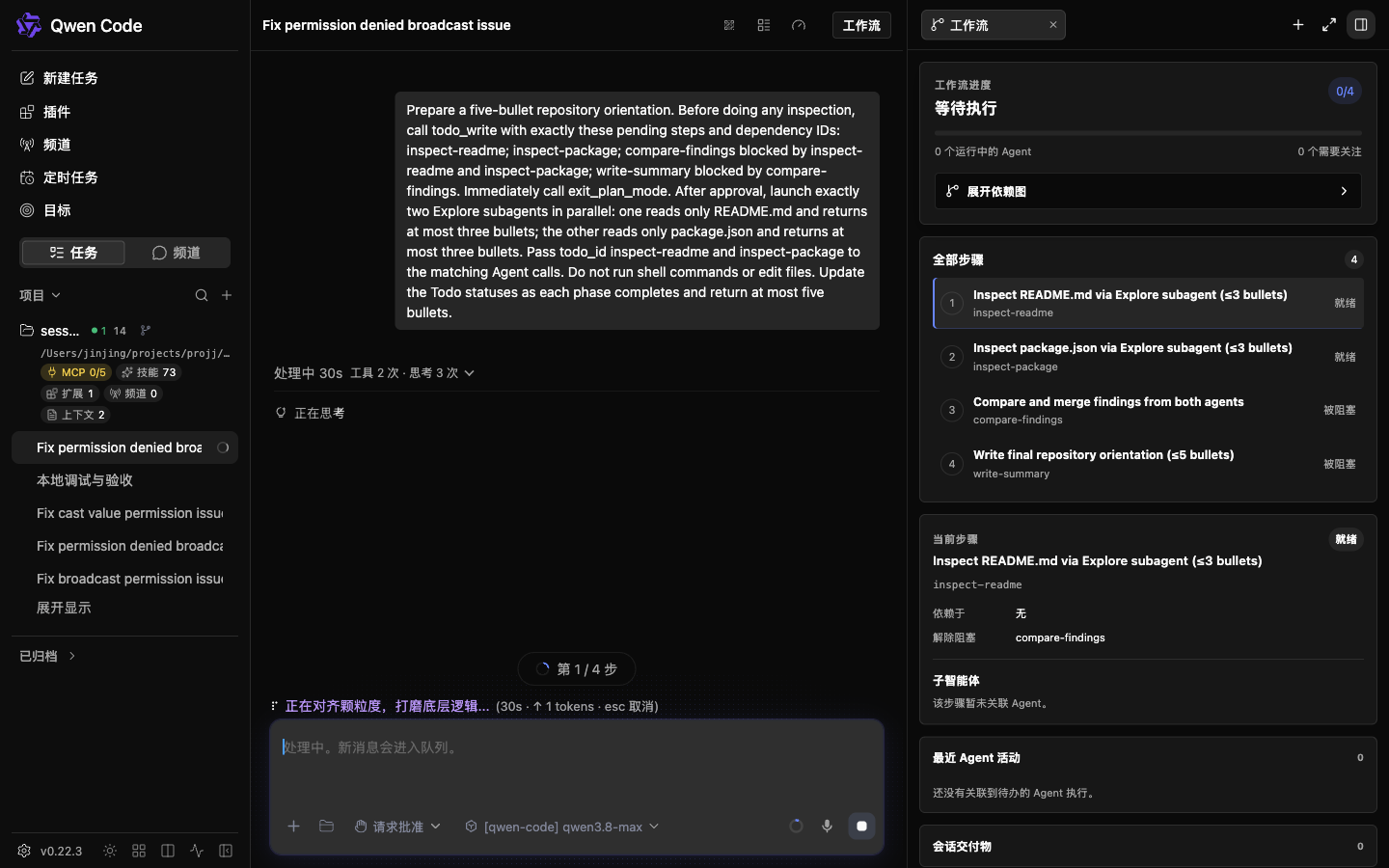1389x868 pixels.
Task: Open settings via the gear icon
Action: (24, 851)
